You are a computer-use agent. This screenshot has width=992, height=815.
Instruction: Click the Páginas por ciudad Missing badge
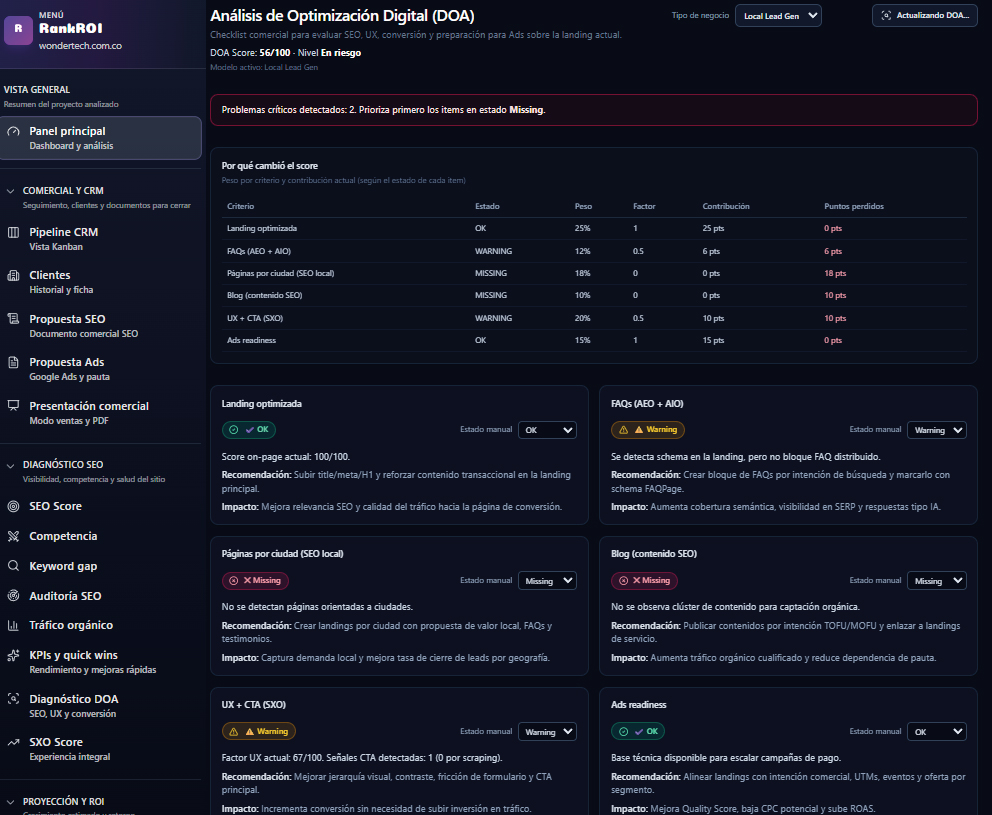tap(255, 580)
